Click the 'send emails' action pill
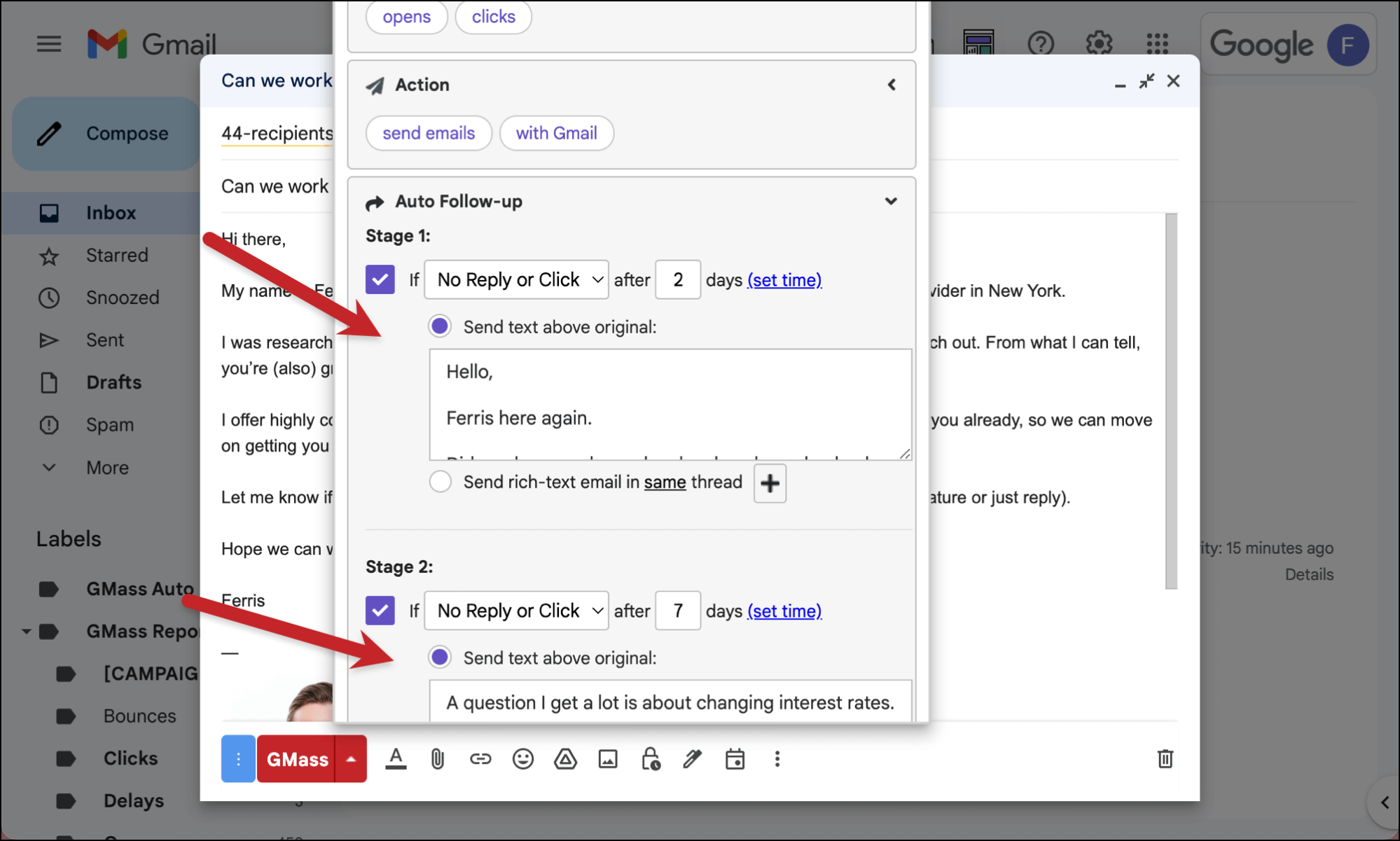 [429, 133]
